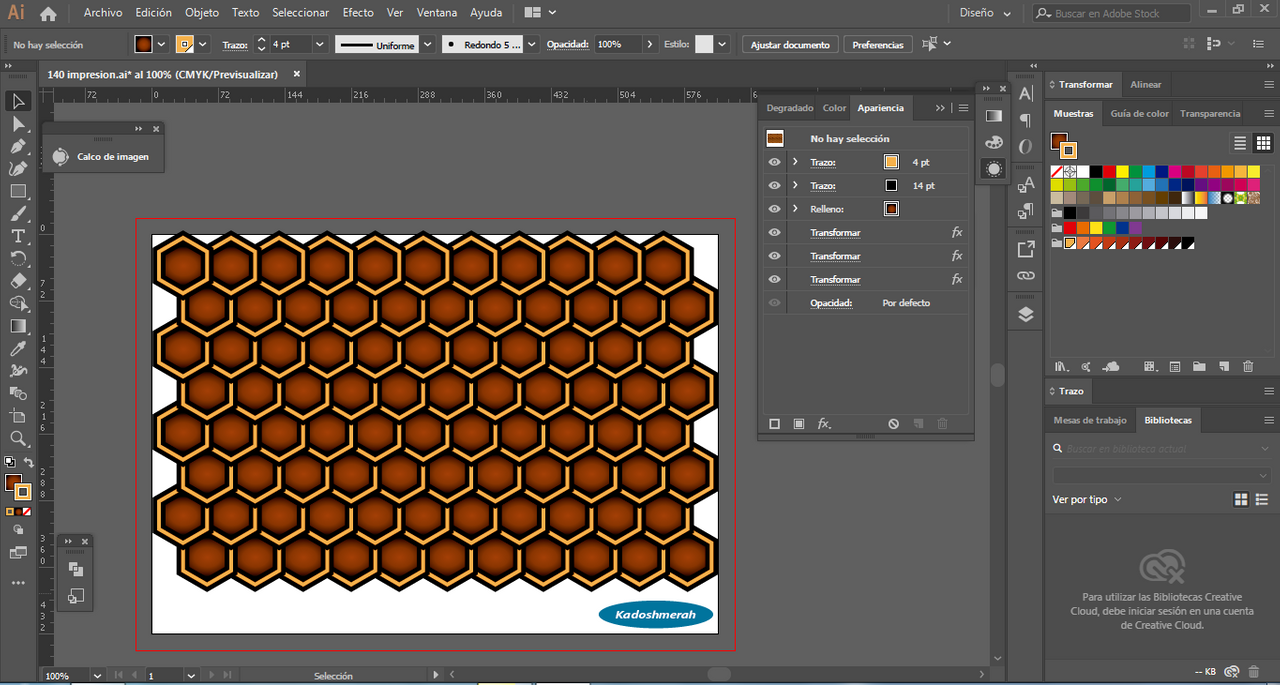The width and height of the screenshot is (1280, 685).
Task: Toggle visibility of 4 pt Trazo
Action: click(774, 162)
